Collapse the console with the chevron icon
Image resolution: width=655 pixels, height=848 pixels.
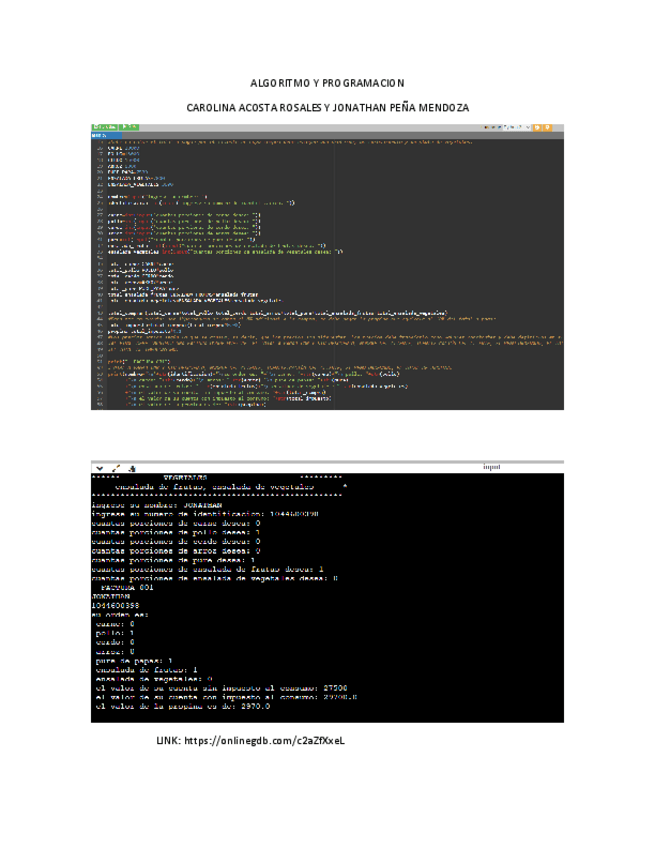click(100, 468)
